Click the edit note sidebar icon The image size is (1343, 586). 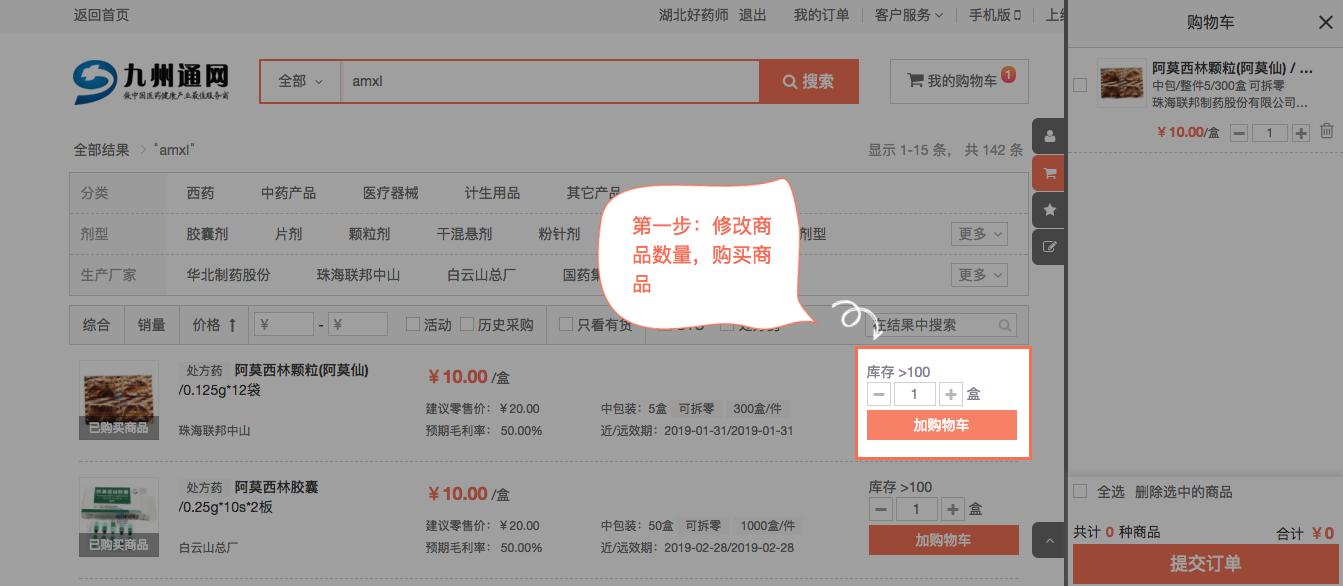pos(1049,246)
